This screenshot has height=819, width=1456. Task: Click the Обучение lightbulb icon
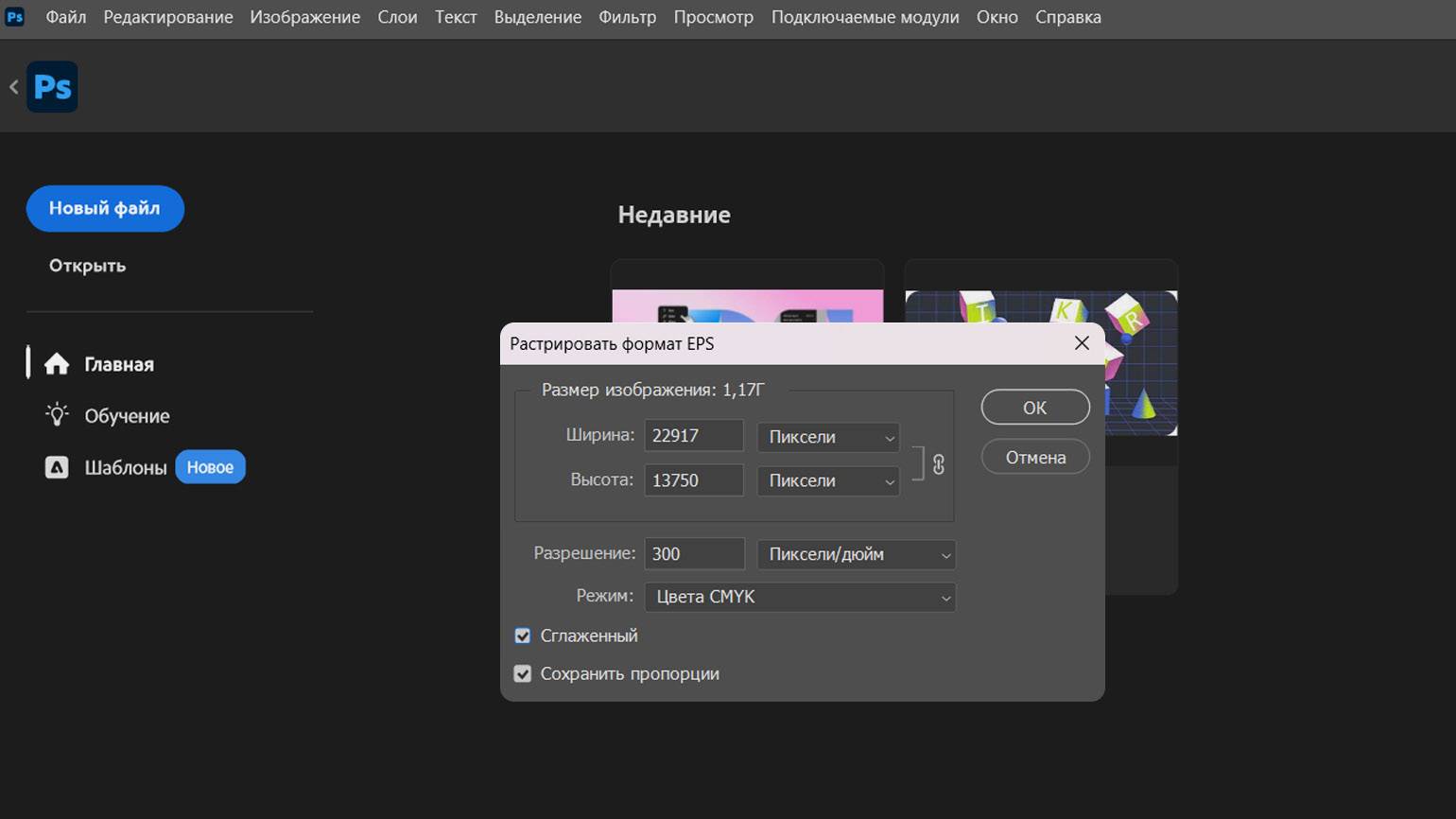[58, 415]
